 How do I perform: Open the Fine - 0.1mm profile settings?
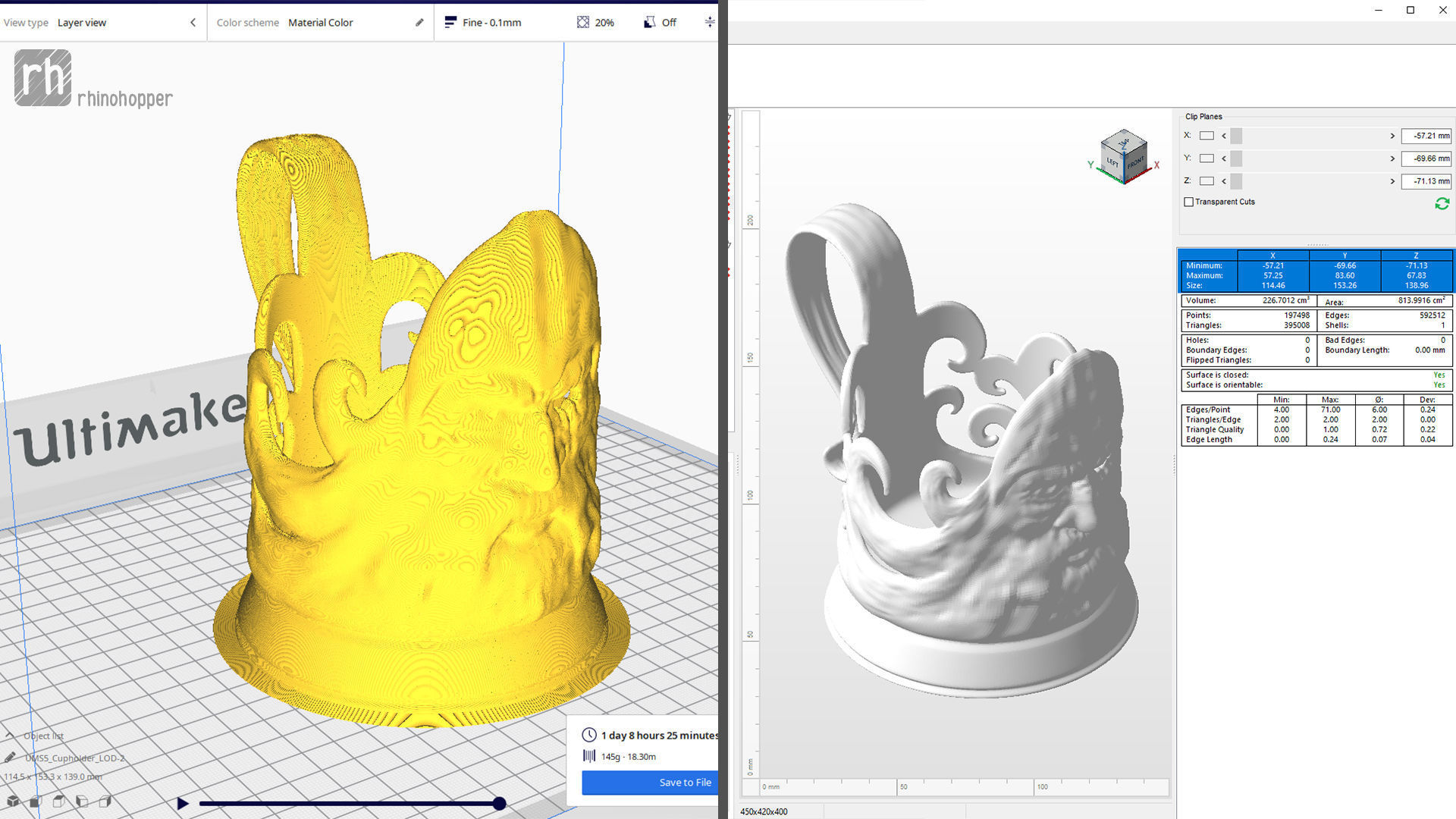click(483, 23)
